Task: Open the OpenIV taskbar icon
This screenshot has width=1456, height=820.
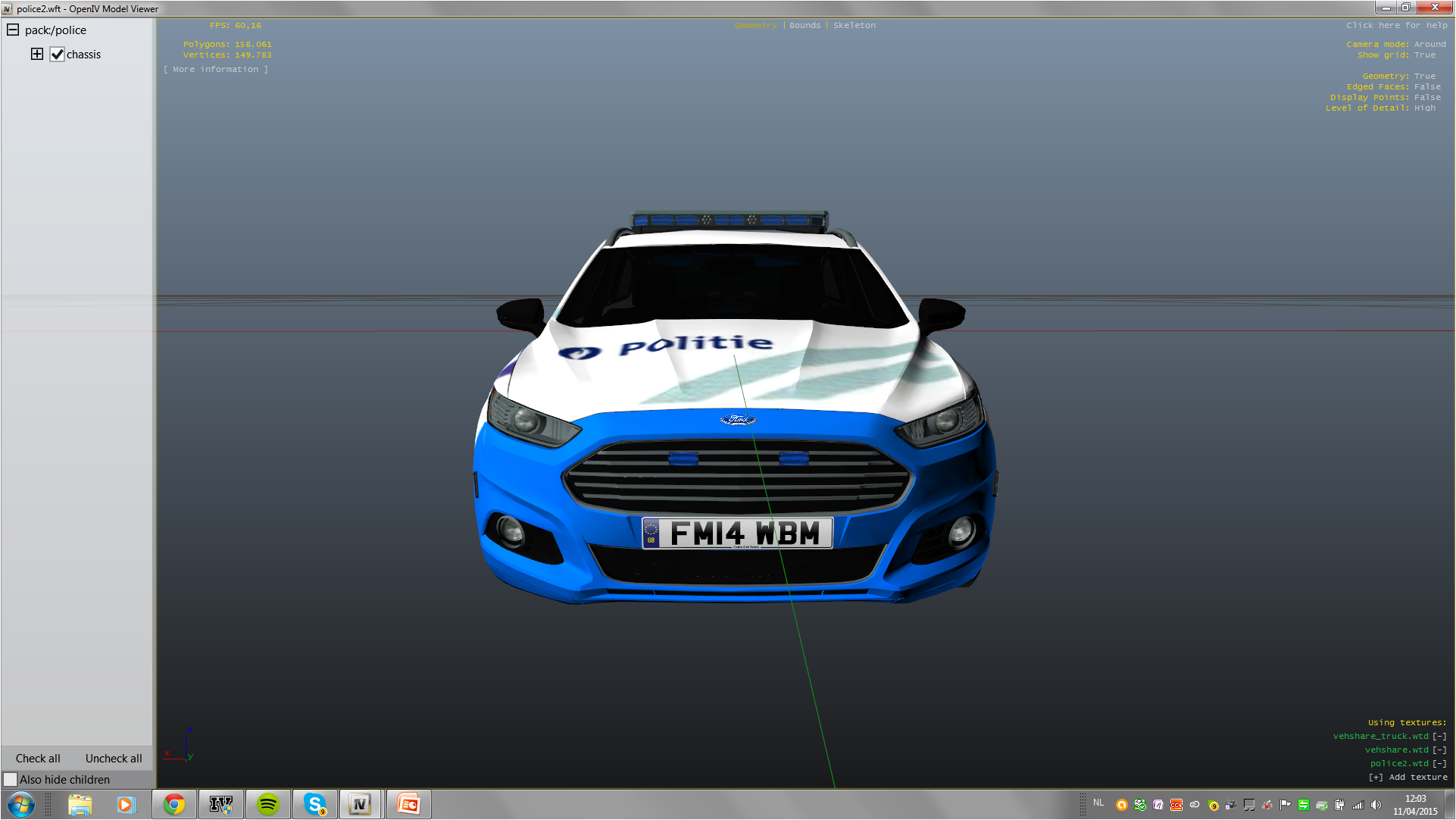Action: pyautogui.click(x=361, y=804)
